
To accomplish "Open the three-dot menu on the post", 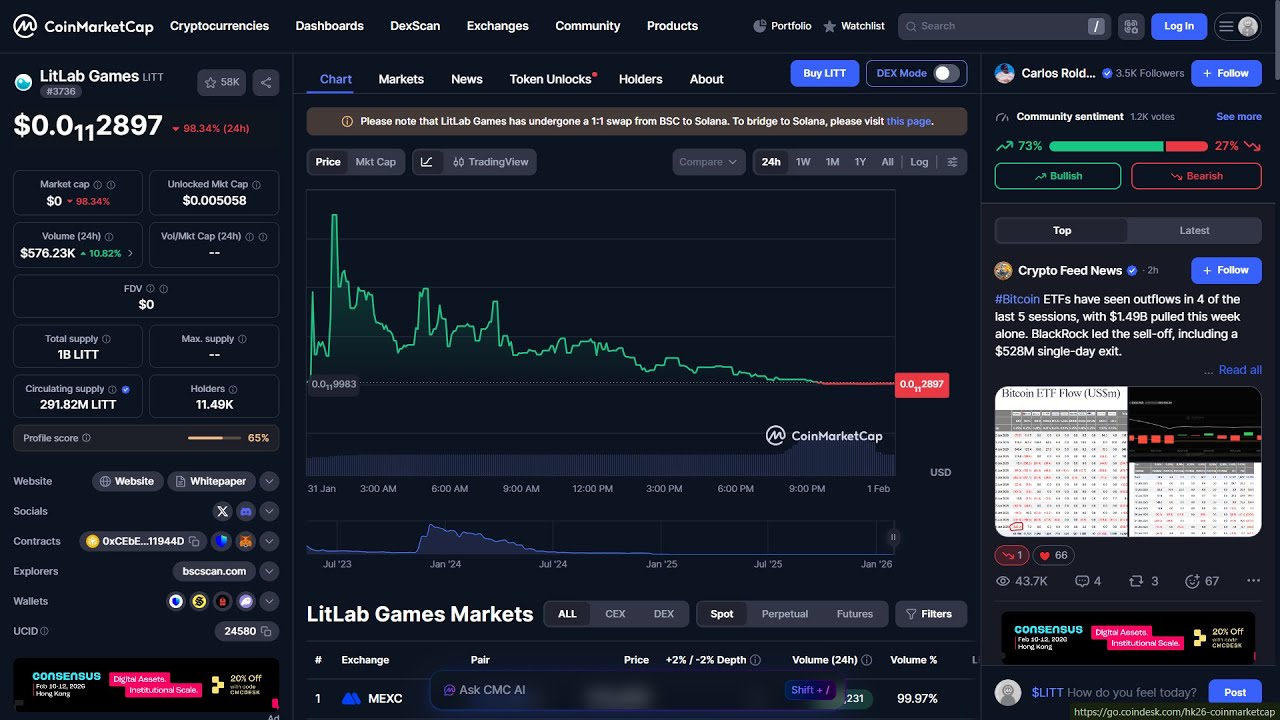I will coord(1253,581).
